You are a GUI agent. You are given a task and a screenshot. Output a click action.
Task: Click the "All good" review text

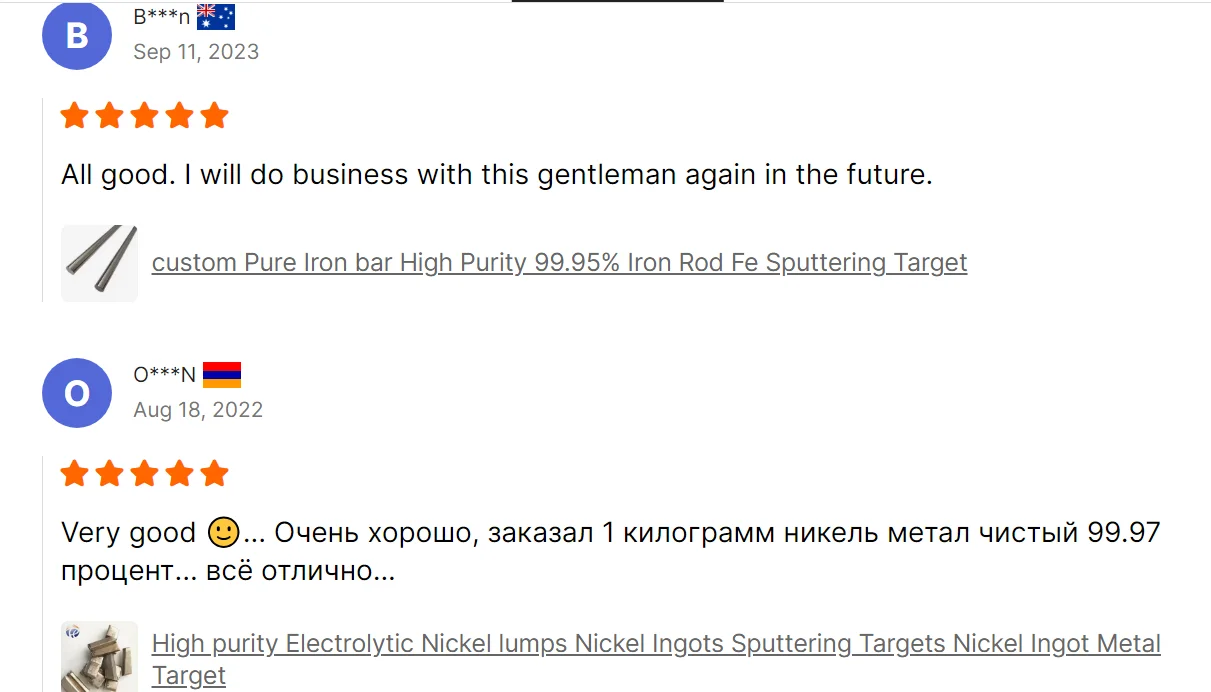click(496, 175)
